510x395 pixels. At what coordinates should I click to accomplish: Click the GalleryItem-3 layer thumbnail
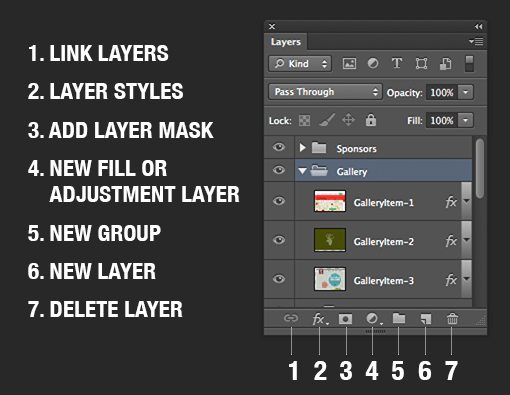coord(330,279)
